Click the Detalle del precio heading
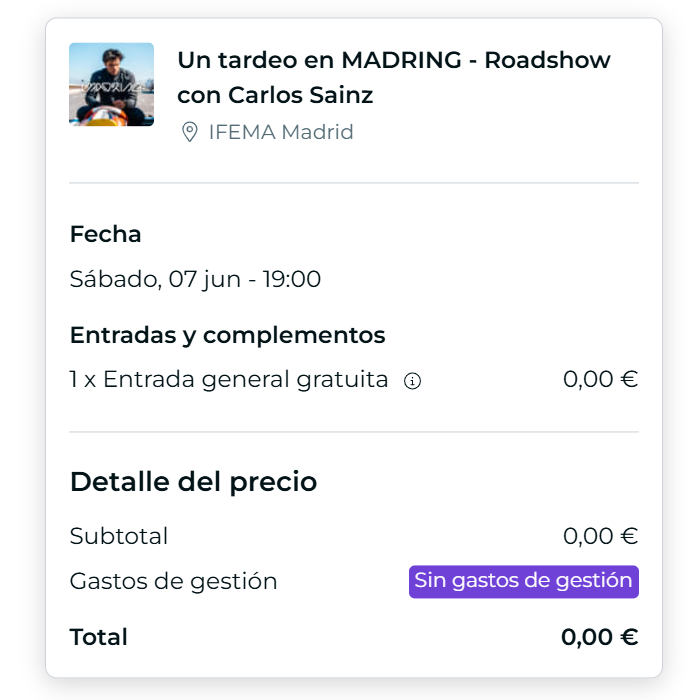 193,482
